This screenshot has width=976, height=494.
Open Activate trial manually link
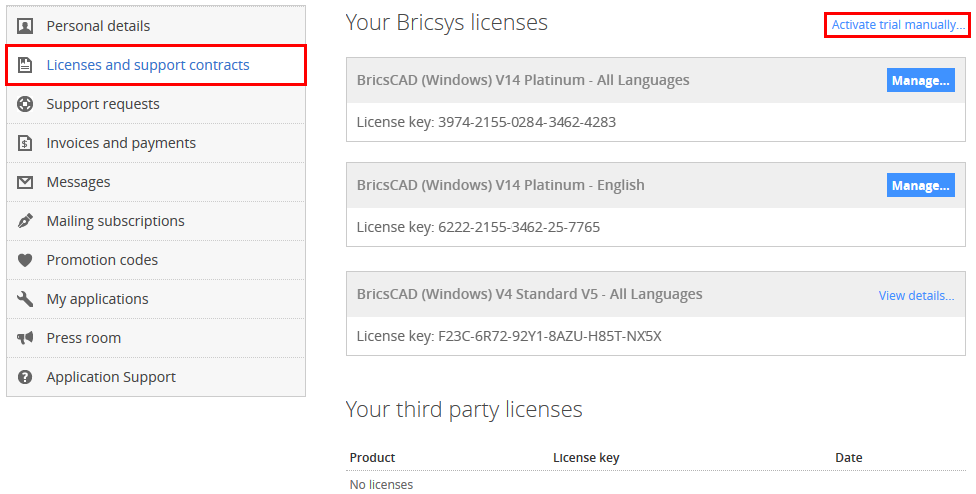[898, 25]
